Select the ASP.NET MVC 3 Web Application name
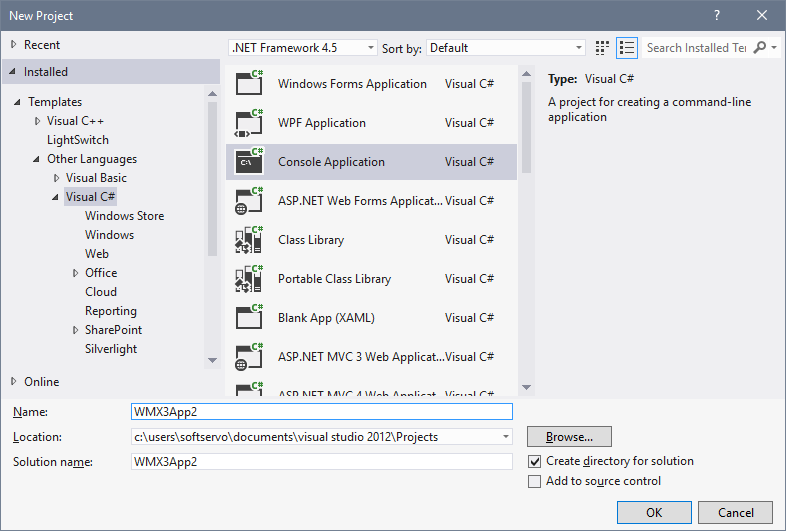The image size is (786, 531). click(360, 357)
